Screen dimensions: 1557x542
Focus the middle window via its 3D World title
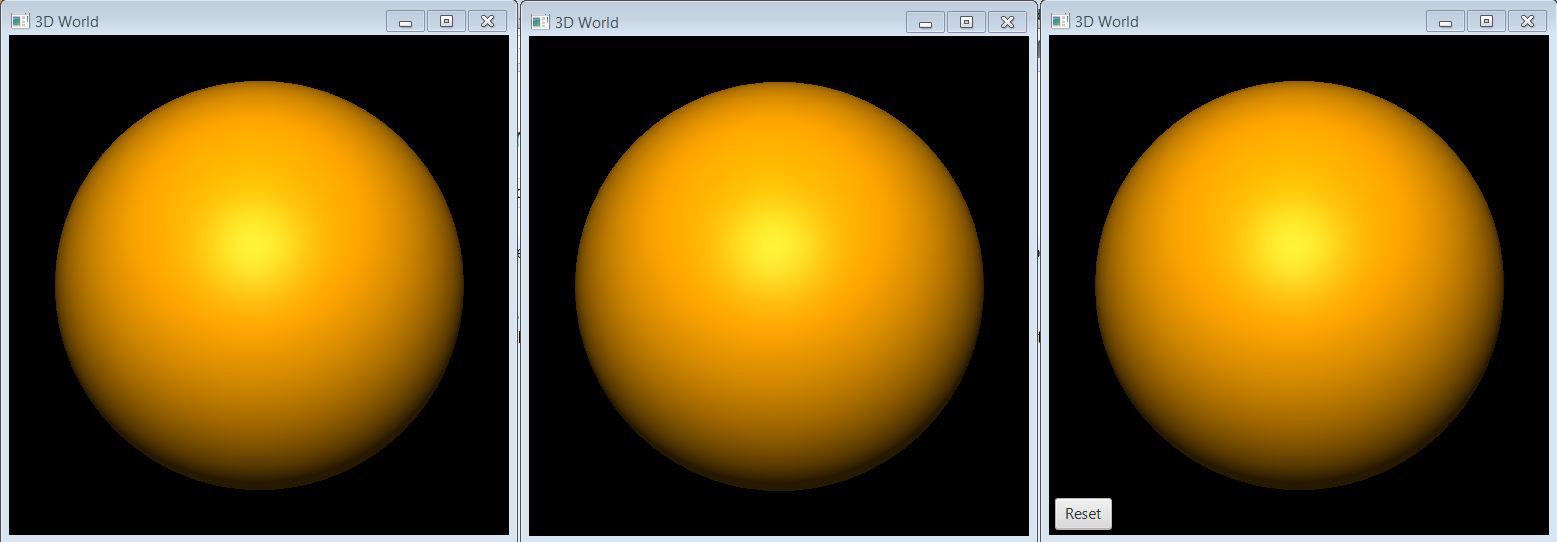(587, 23)
